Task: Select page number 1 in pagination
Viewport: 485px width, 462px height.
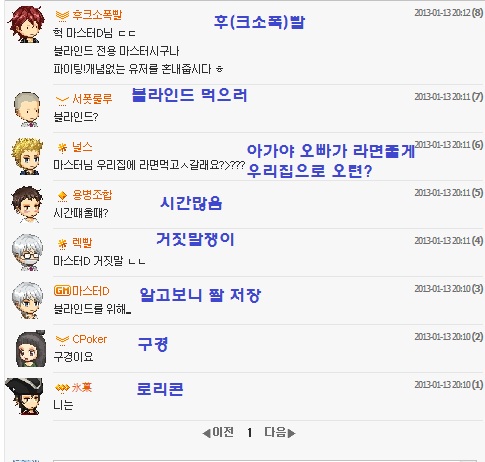Action: coord(249,433)
